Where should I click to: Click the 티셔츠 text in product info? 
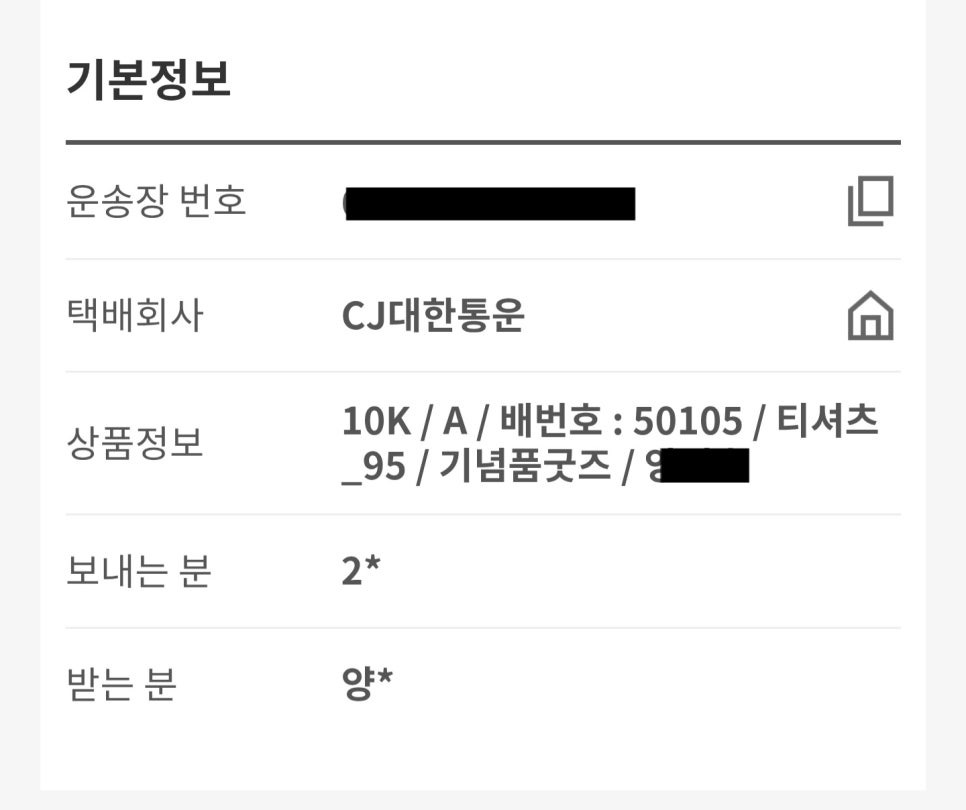pyautogui.click(x=827, y=420)
